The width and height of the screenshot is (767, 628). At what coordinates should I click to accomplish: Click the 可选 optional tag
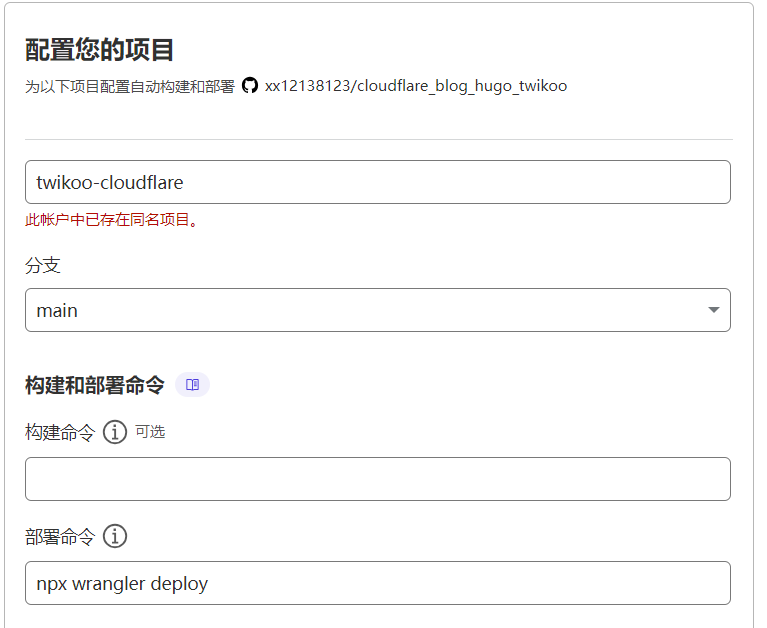pyautogui.click(x=150, y=432)
